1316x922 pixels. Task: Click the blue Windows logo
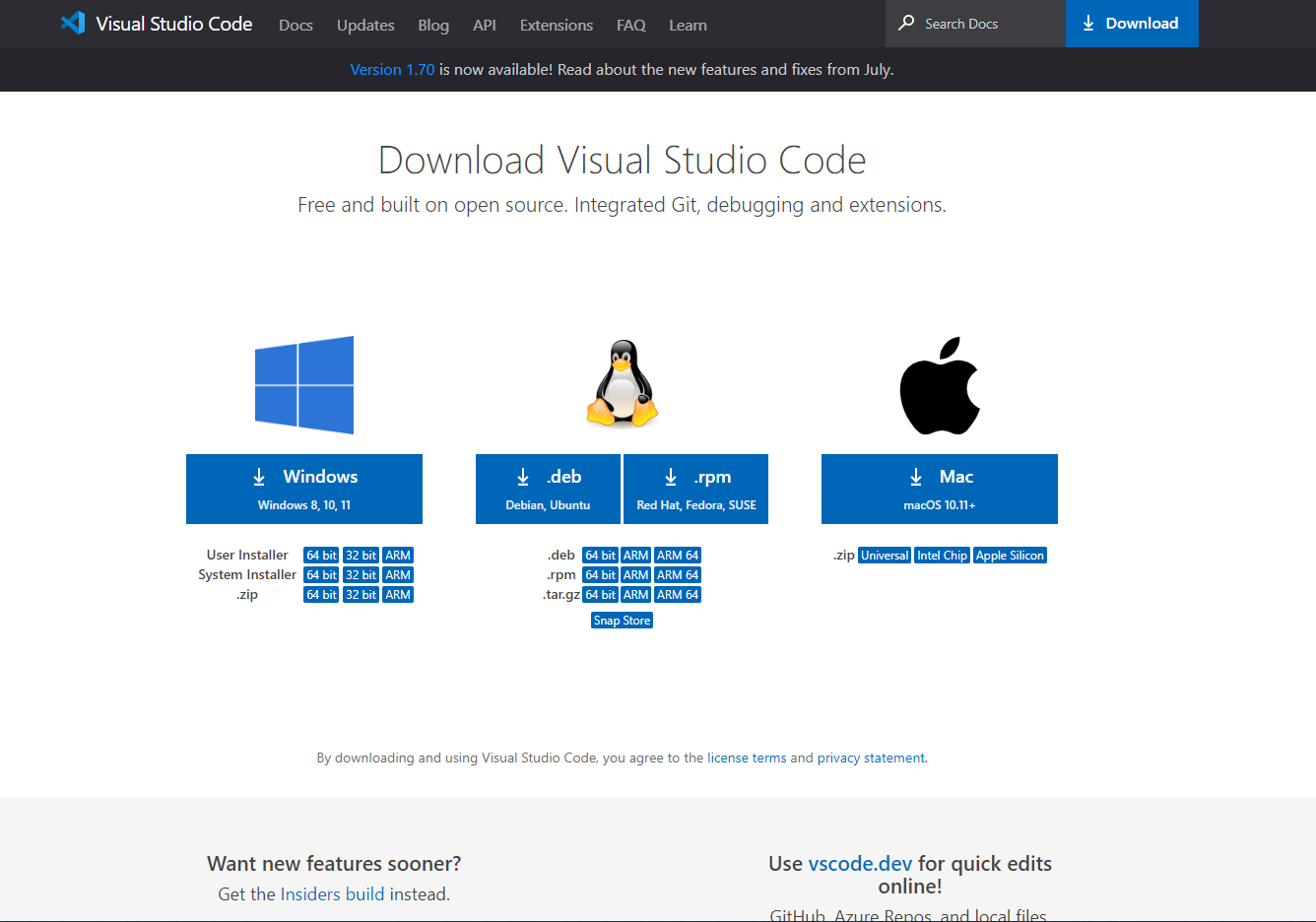click(304, 385)
